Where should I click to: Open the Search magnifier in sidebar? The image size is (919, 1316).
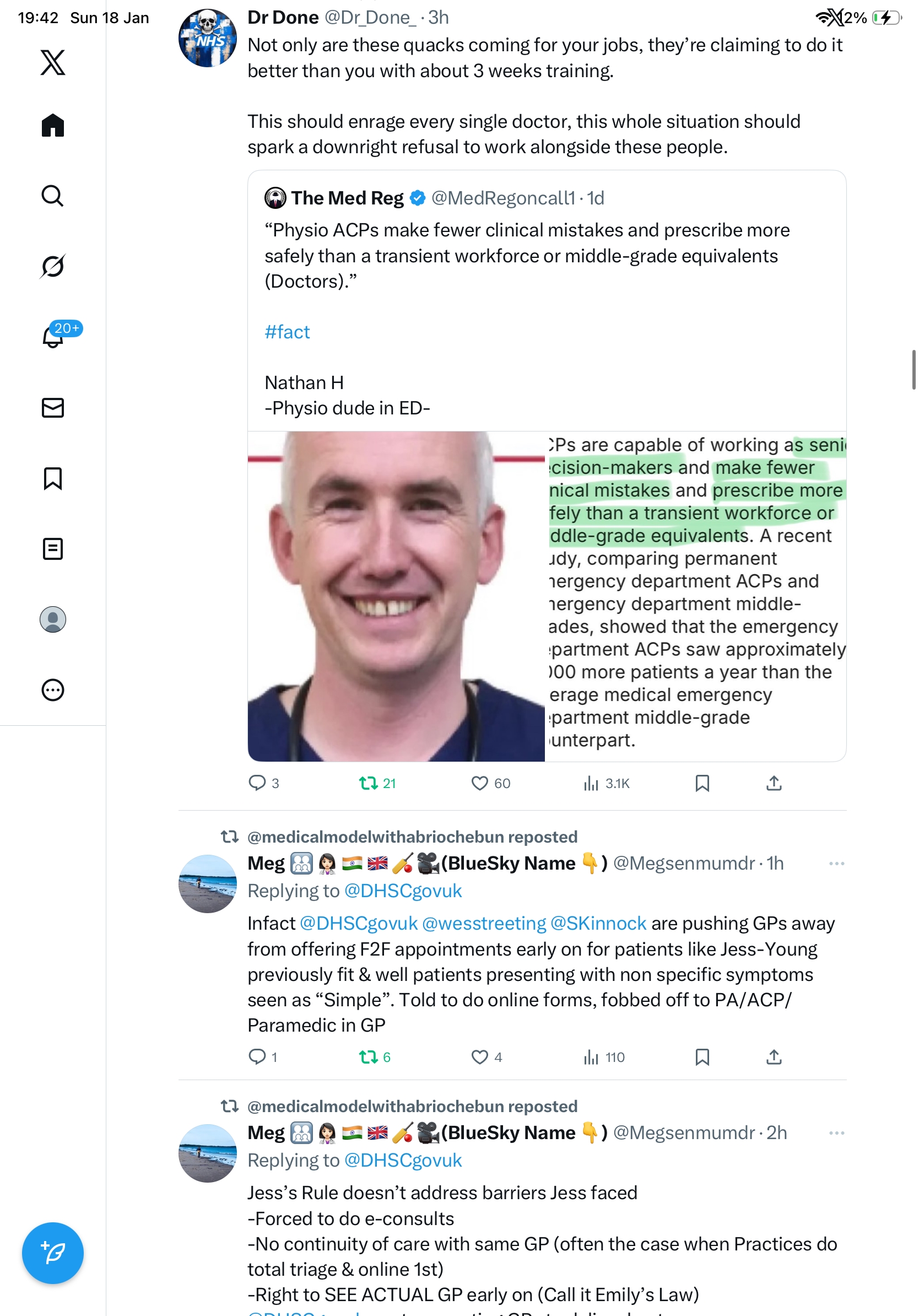pyautogui.click(x=53, y=196)
